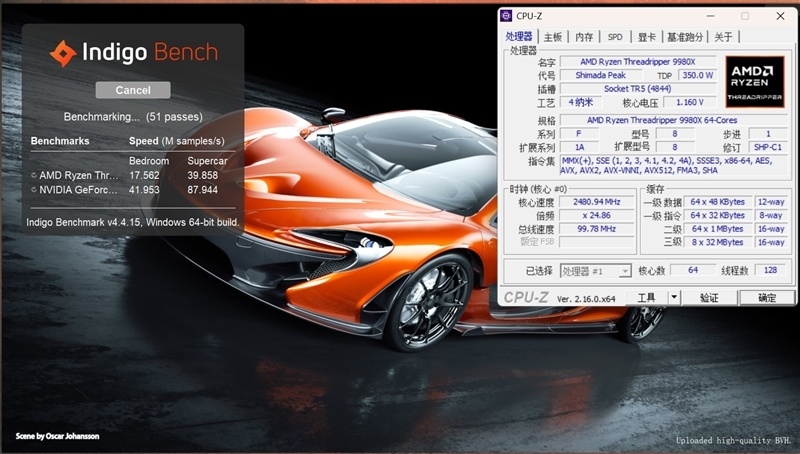
Task: Click the spinner icon beside NVIDIA GeForc… row
Action: tap(34, 189)
